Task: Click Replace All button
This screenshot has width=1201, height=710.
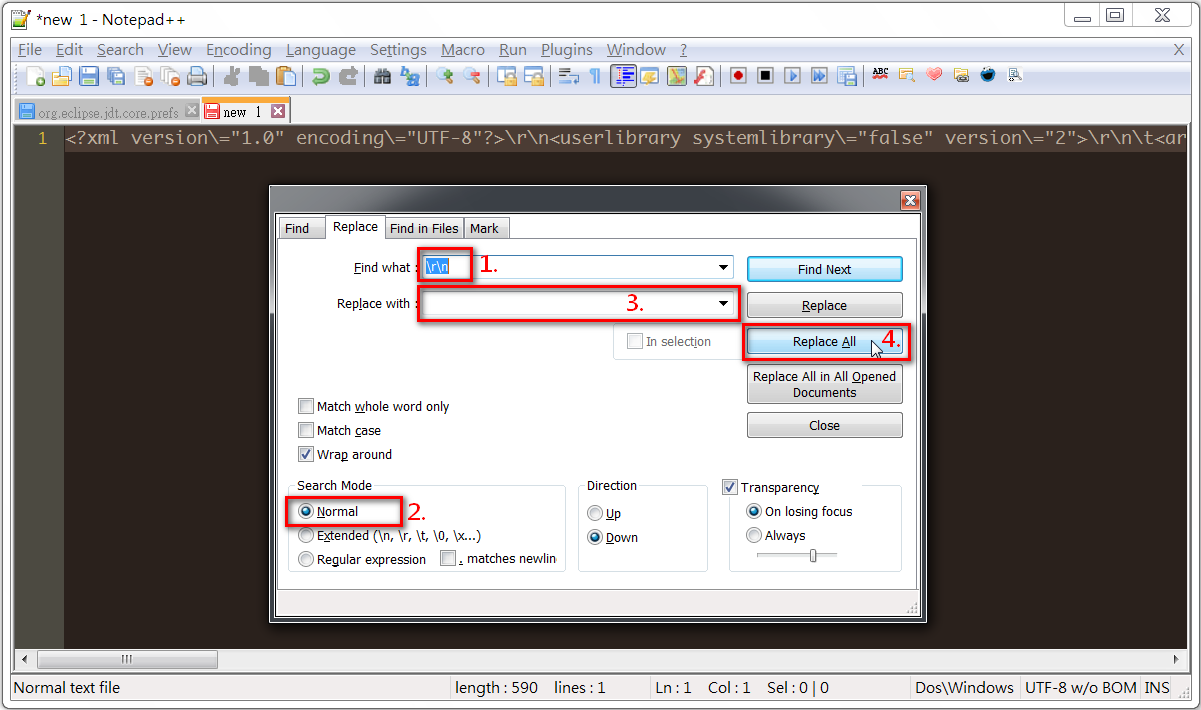Action: click(x=825, y=341)
